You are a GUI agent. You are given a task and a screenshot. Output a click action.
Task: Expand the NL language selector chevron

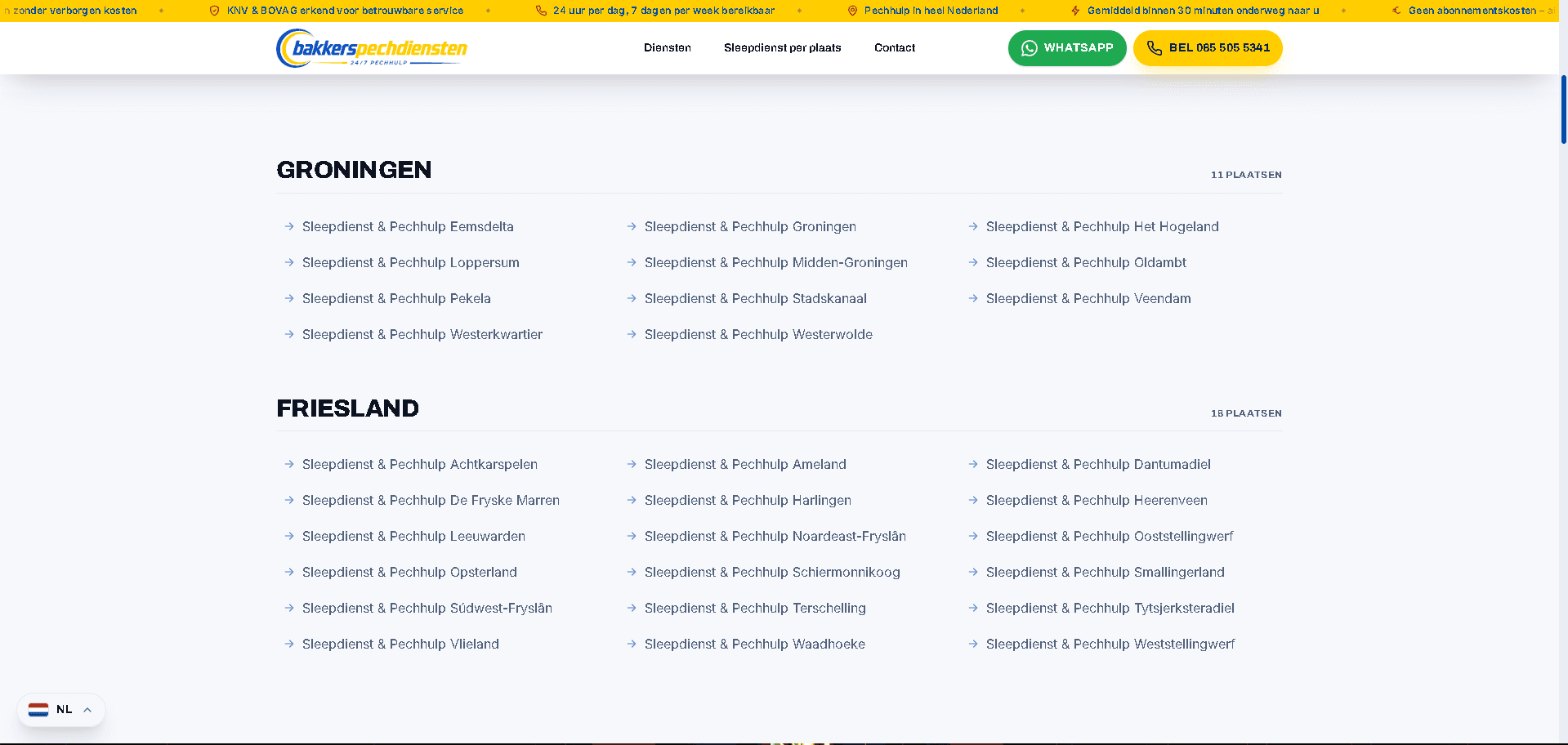pyautogui.click(x=87, y=710)
